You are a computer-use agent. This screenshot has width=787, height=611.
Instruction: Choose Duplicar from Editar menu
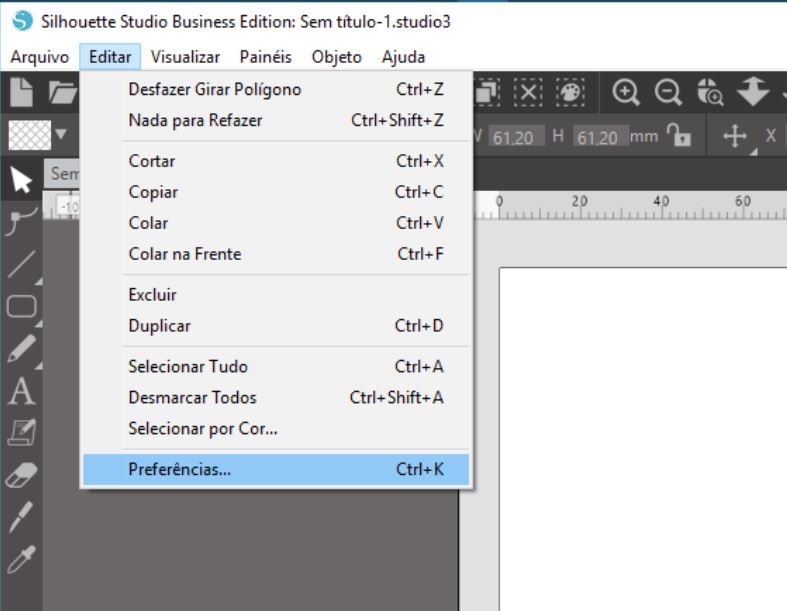tap(276, 326)
